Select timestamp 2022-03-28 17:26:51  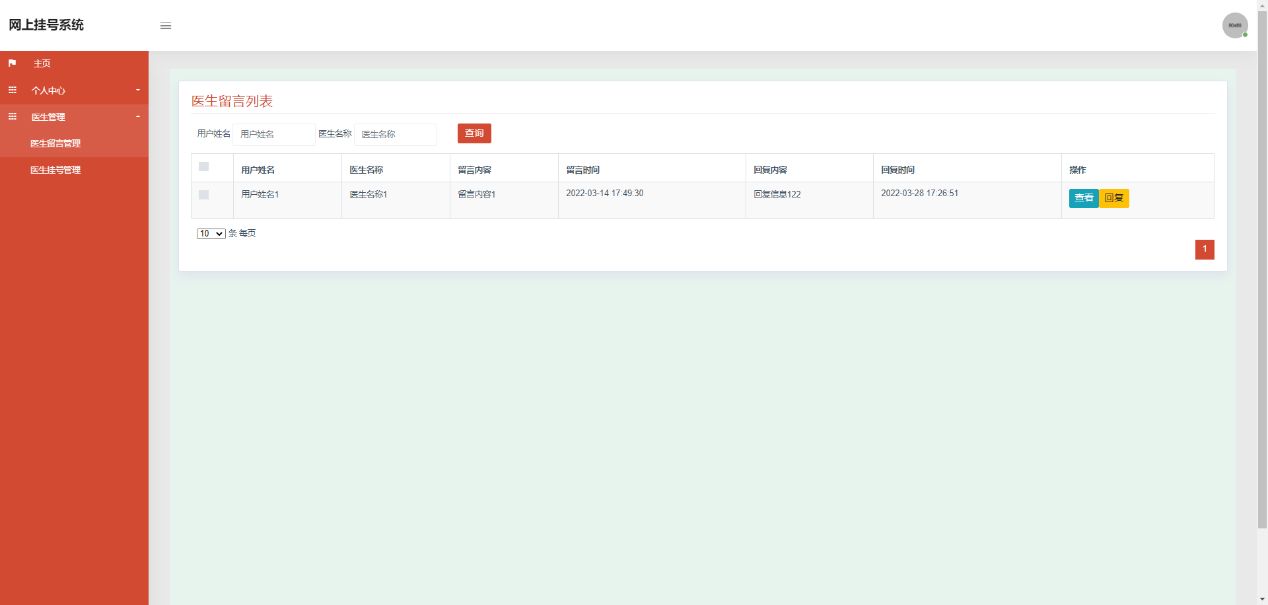coord(920,193)
